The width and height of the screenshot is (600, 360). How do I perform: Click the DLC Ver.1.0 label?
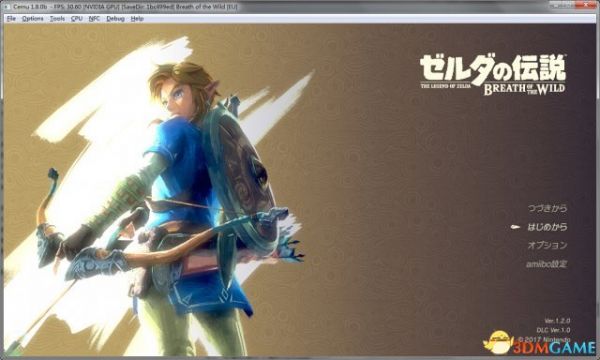coord(553,330)
